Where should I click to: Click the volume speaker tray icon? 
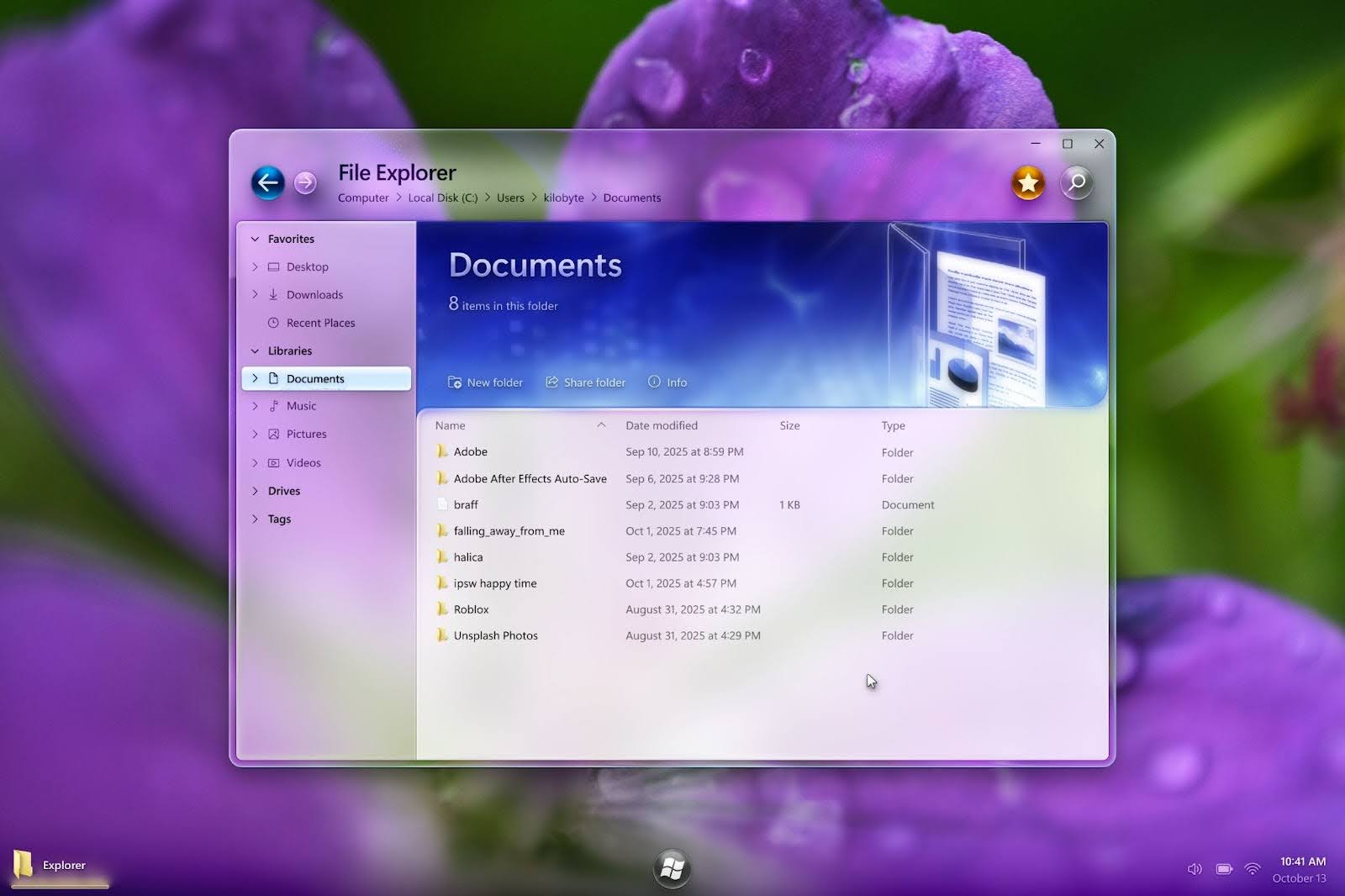coord(1194,869)
